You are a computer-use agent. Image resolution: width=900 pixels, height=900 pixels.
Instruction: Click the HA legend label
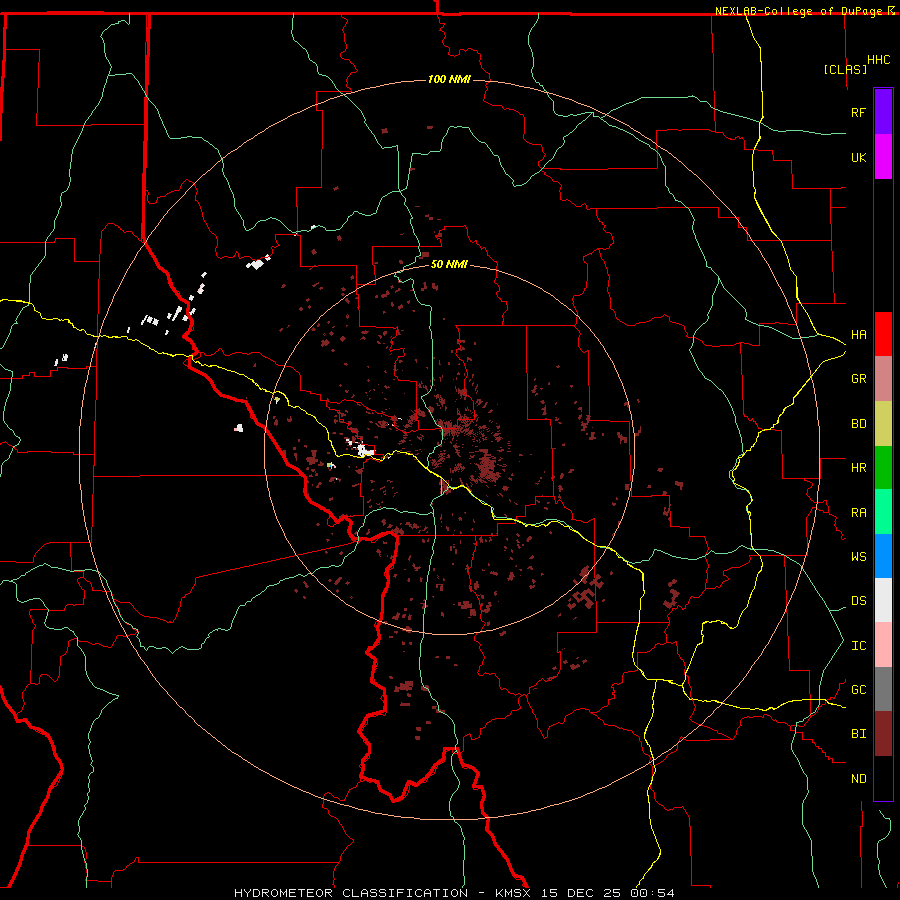click(858, 335)
